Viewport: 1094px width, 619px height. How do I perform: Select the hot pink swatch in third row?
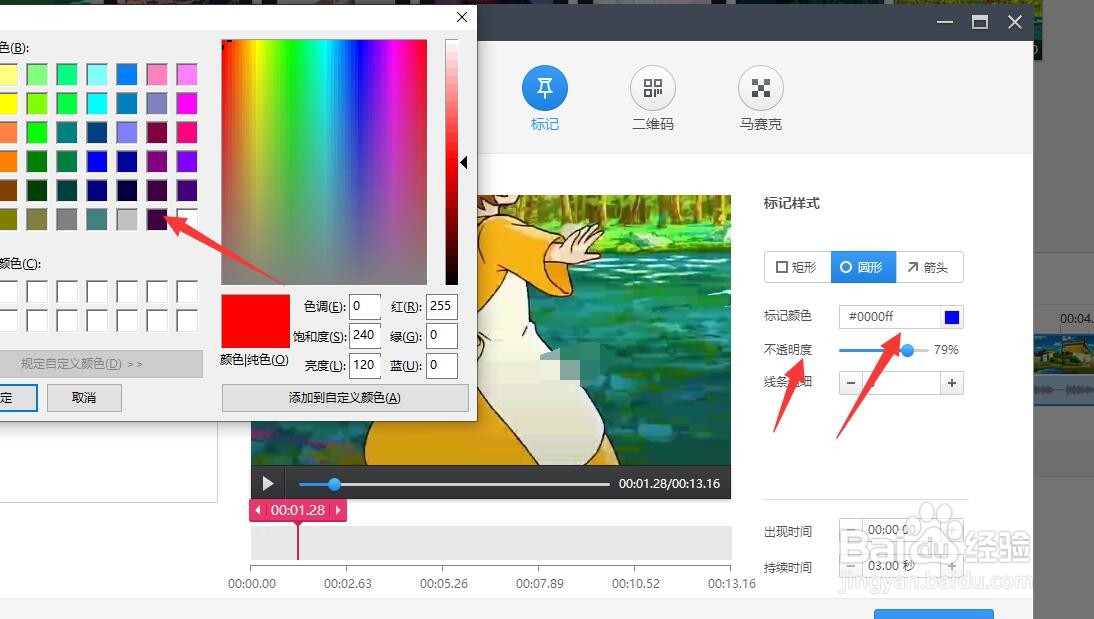187,132
